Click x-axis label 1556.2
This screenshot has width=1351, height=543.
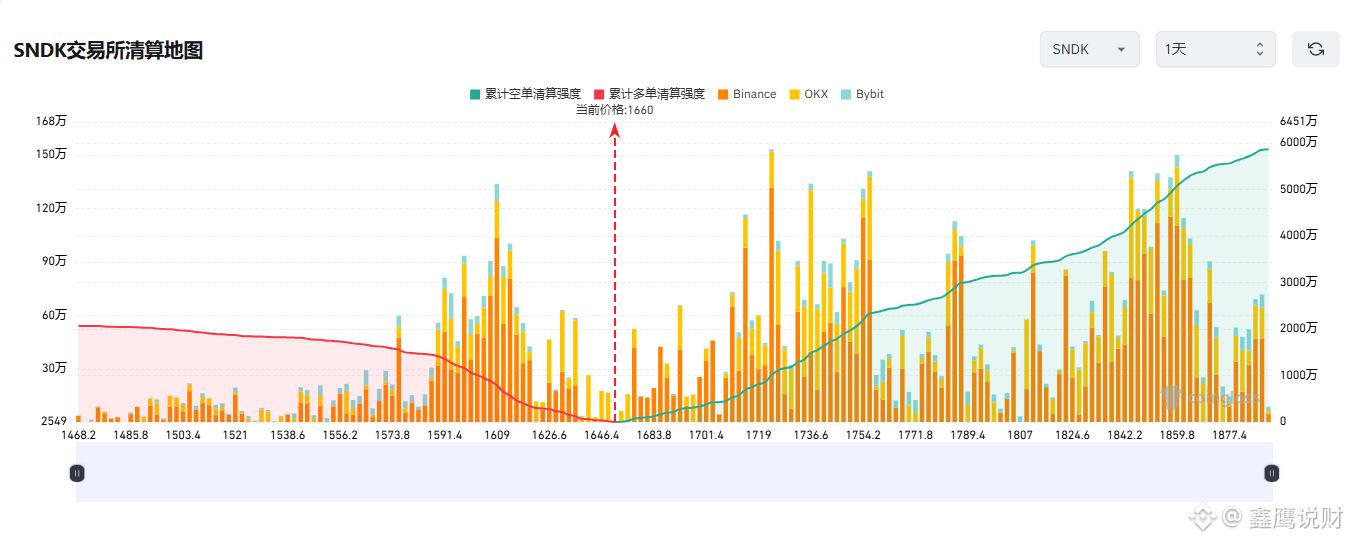click(340, 435)
